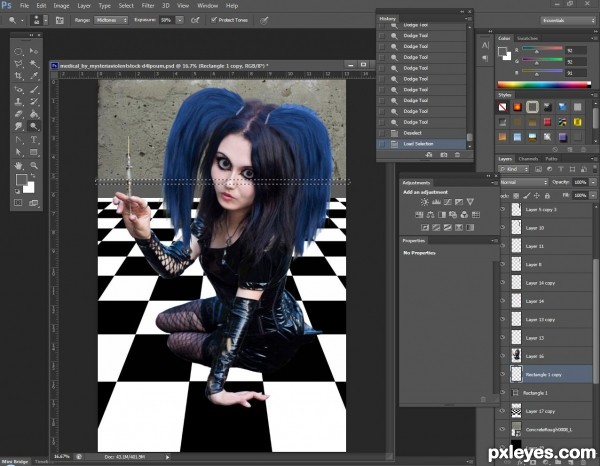Select the Red Eye healing tool
This screenshot has width=600, height=466.
click(18, 90)
